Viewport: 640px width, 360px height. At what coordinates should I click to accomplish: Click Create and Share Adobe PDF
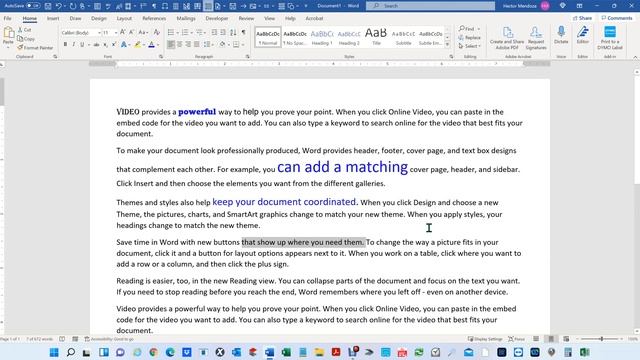tap(507, 38)
